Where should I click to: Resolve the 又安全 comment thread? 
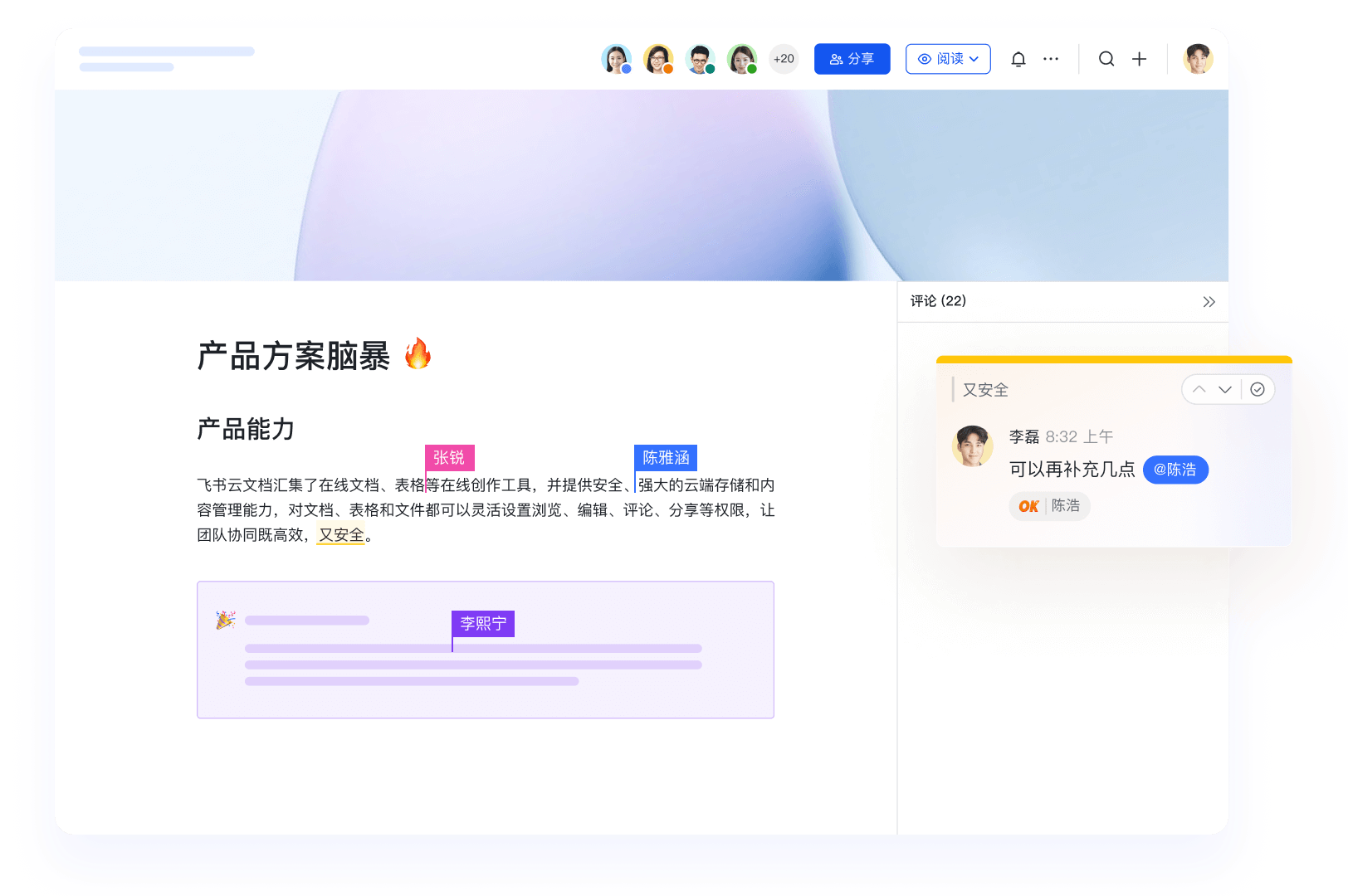tap(1258, 389)
